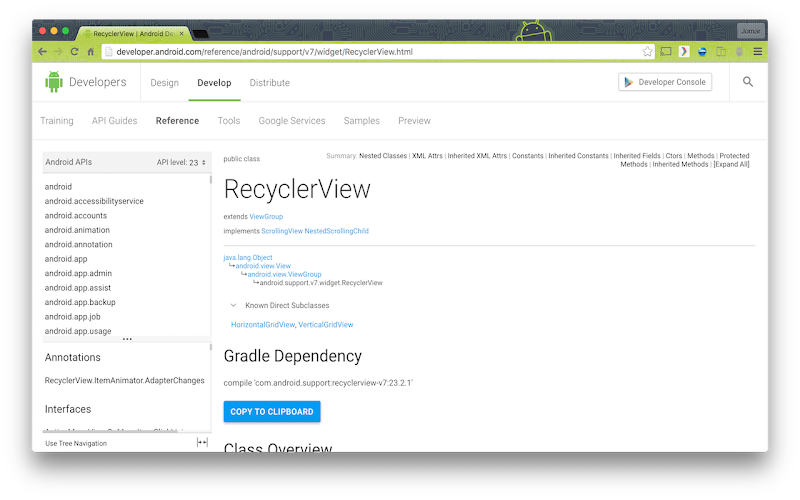Select the android.annotation package
Image resolution: width=800 pixels, height=500 pixels.
(x=79, y=244)
